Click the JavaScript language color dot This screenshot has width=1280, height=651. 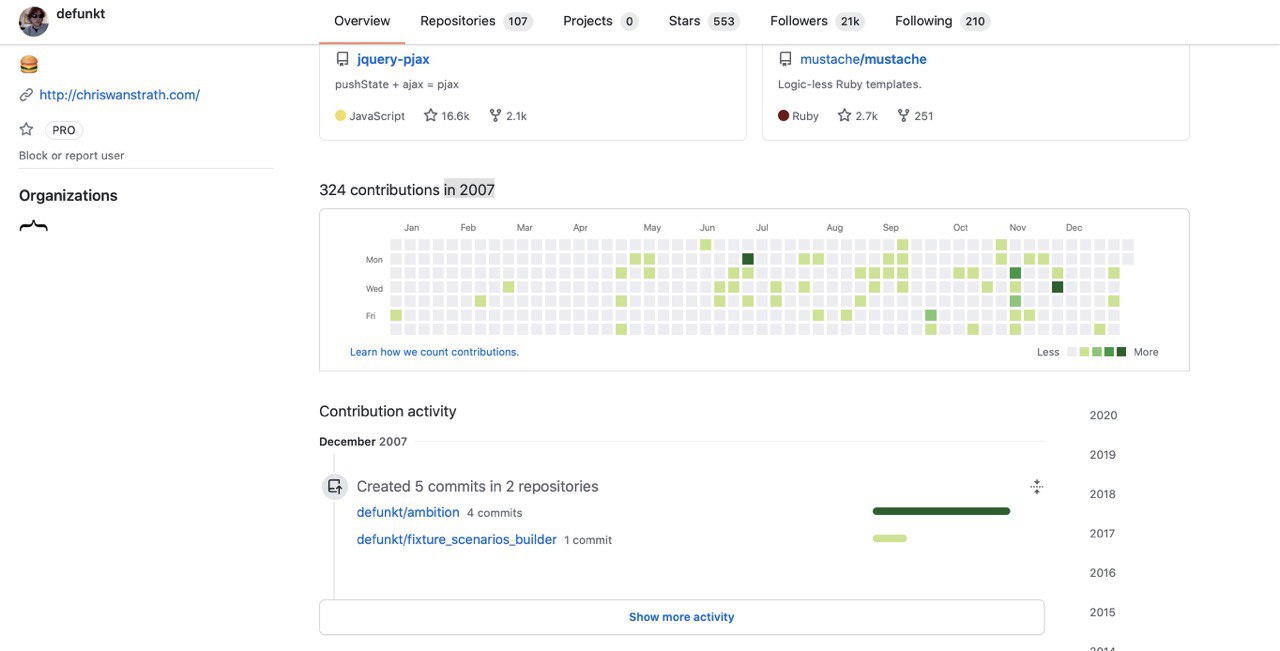(x=341, y=116)
